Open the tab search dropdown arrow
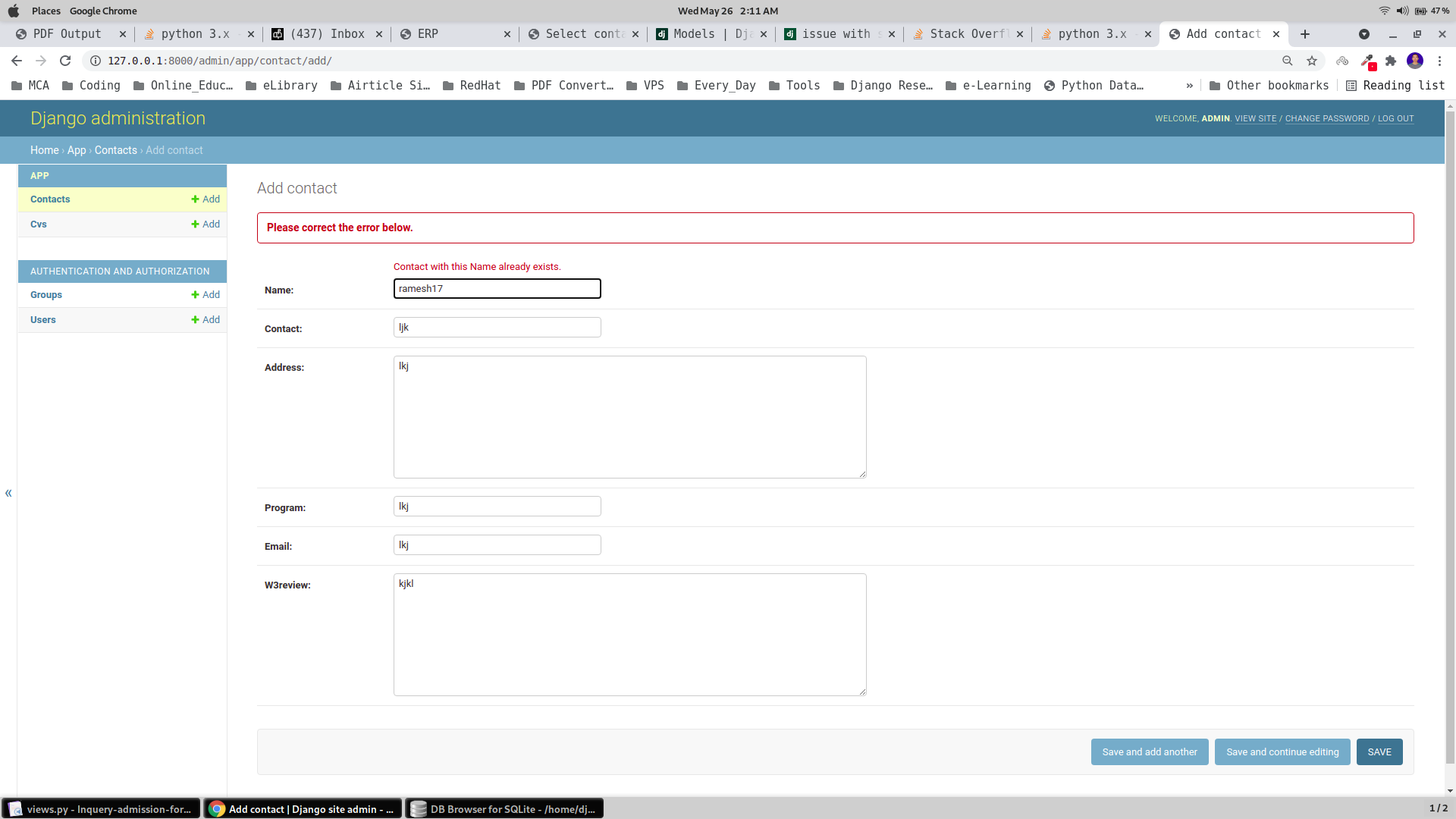This screenshot has width=1456, height=819. coord(1363,34)
